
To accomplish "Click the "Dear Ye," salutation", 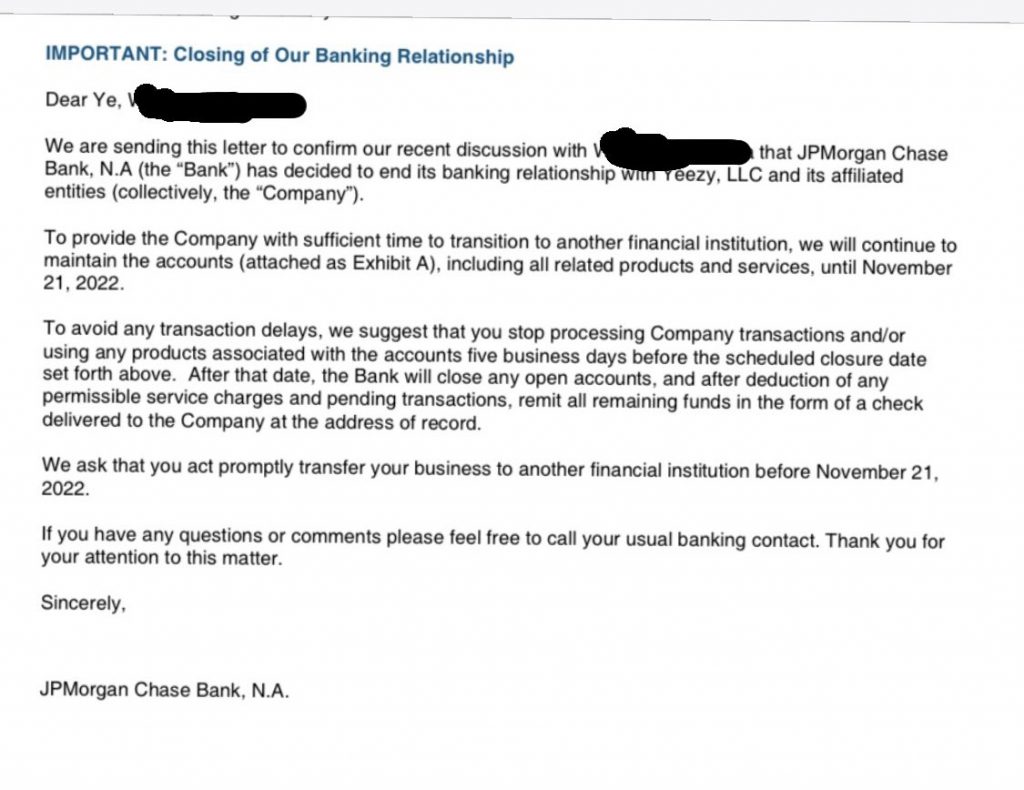I will (x=83, y=99).
